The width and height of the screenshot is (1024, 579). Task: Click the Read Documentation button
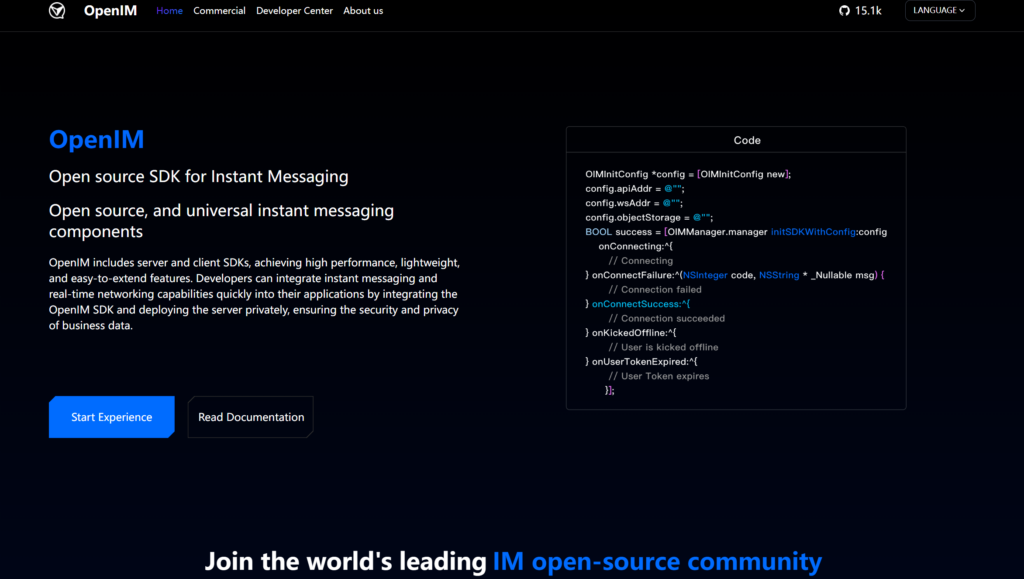point(251,417)
